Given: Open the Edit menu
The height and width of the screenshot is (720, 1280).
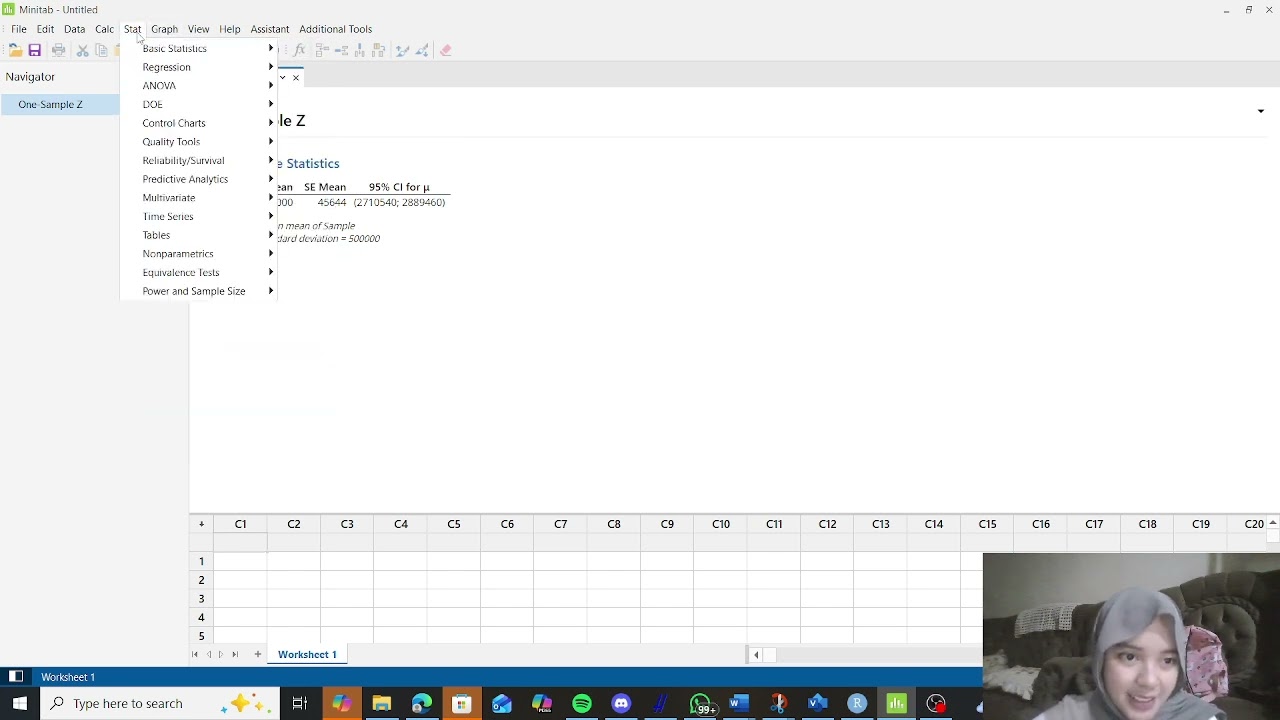Looking at the screenshot, I should tap(45, 29).
